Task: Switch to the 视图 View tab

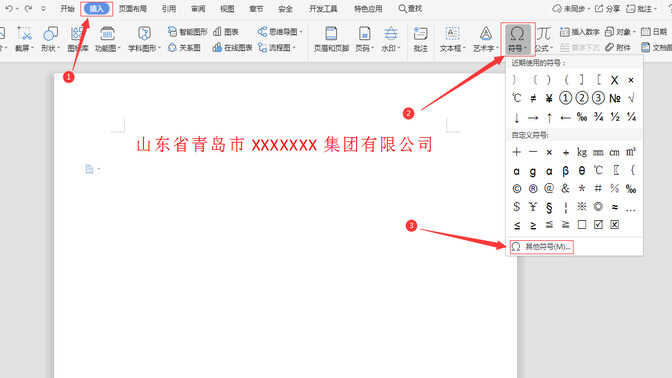Action: (x=227, y=9)
